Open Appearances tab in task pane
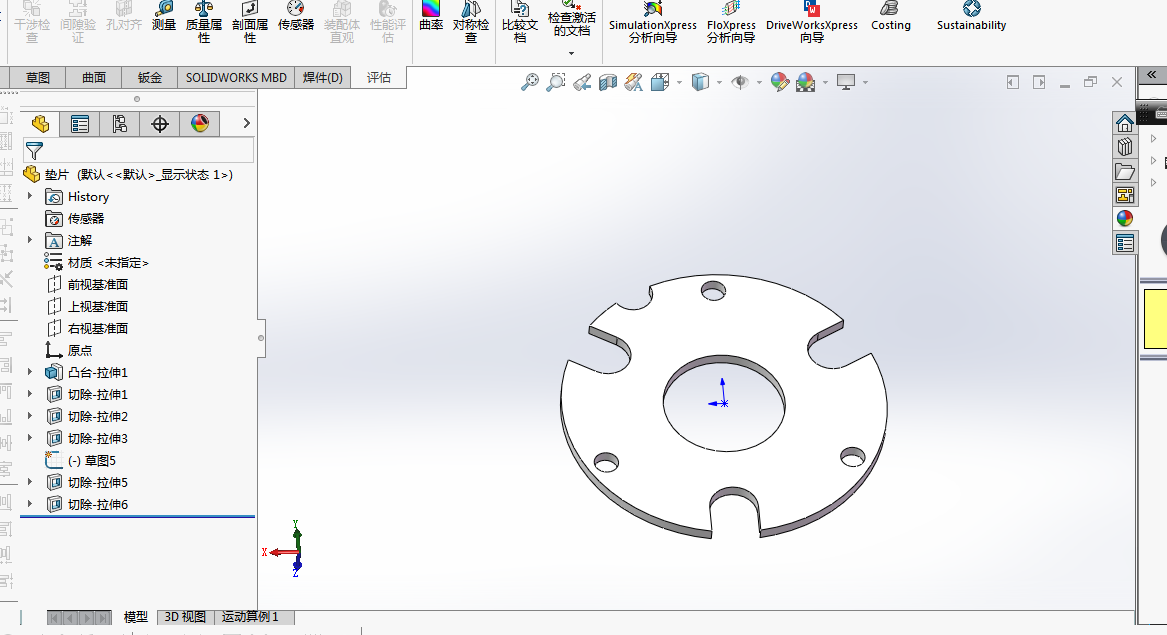This screenshot has width=1167, height=635. (x=1125, y=218)
